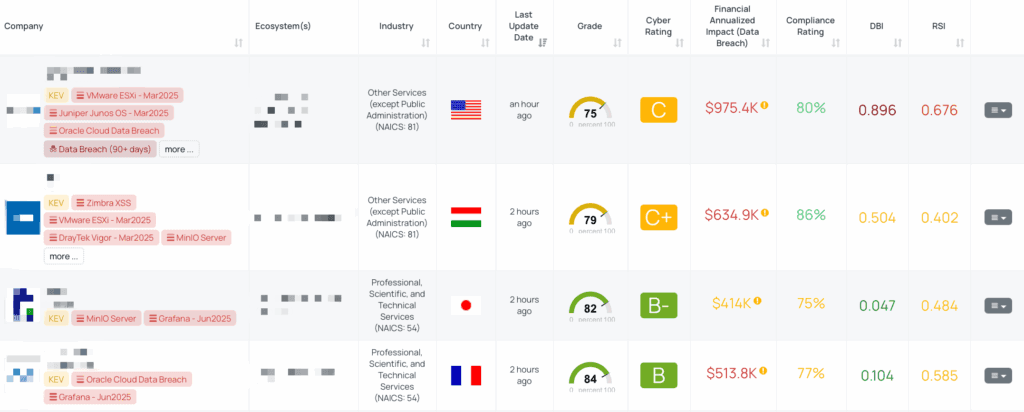Click the United States flag icon
Image resolution: width=1024 pixels, height=412 pixels.
point(466,109)
